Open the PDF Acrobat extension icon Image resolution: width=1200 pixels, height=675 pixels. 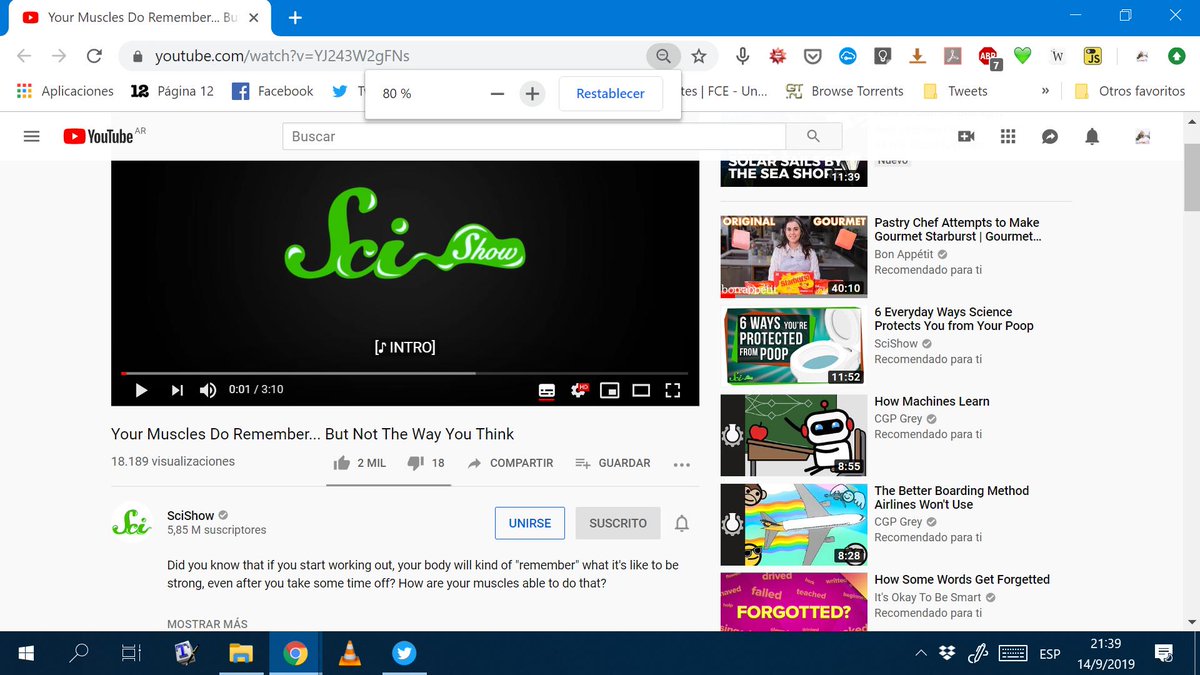click(x=953, y=57)
